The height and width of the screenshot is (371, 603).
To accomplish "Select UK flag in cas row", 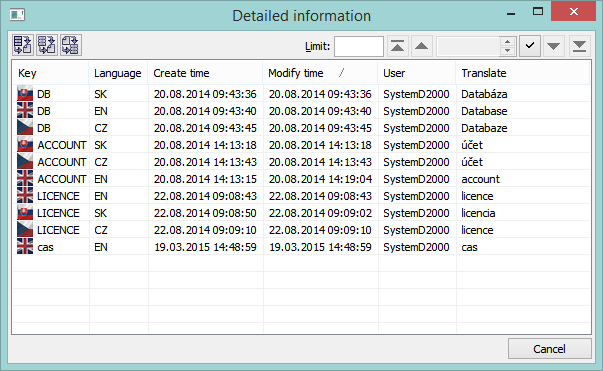I will pyautogui.click(x=25, y=247).
